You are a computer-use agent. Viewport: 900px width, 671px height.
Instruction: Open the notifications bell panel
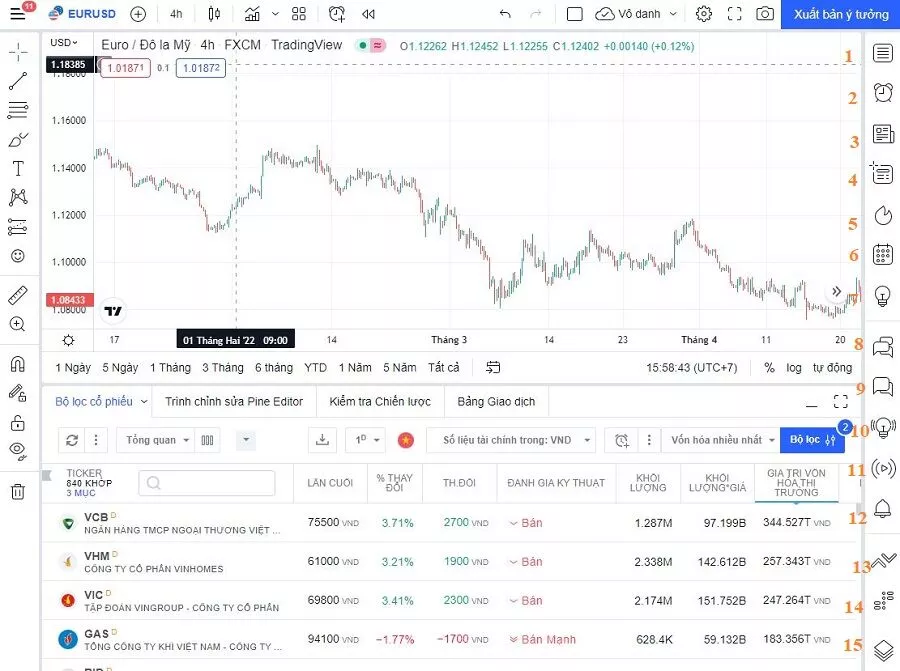(883, 508)
